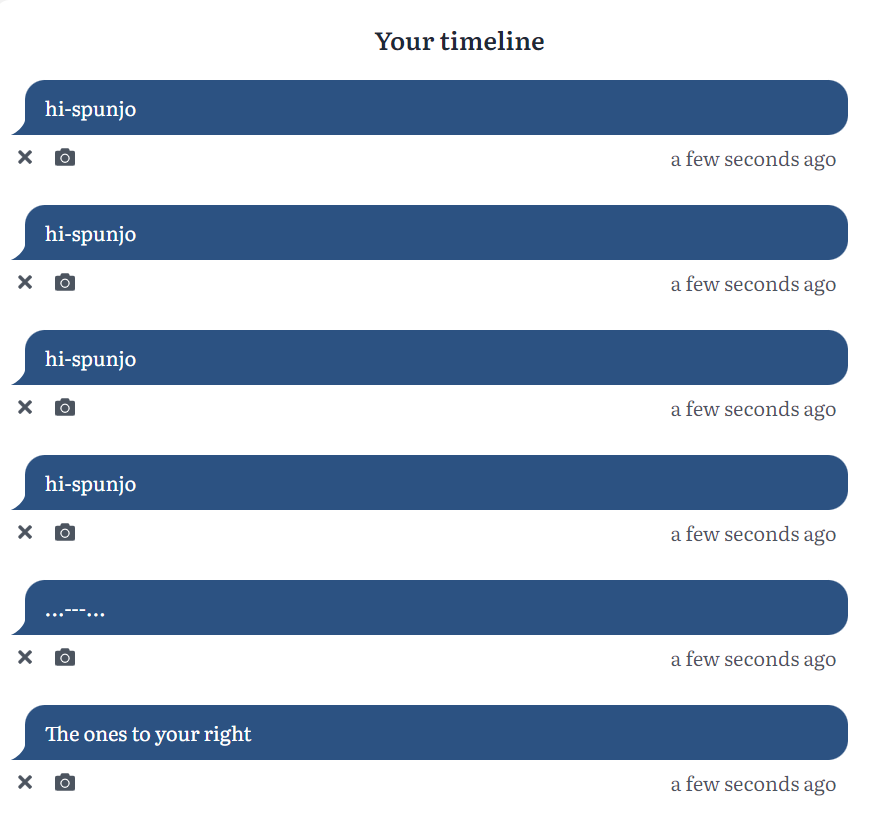Screen dimensions: 887x824
Task: Select the fourth hi-spunjo message bubble
Action: (x=430, y=482)
